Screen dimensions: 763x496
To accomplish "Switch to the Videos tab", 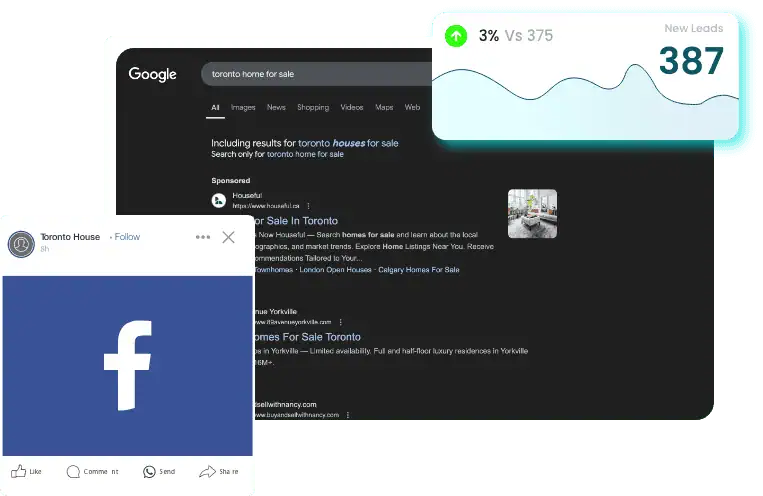I will pyautogui.click(x=352, y=108).
